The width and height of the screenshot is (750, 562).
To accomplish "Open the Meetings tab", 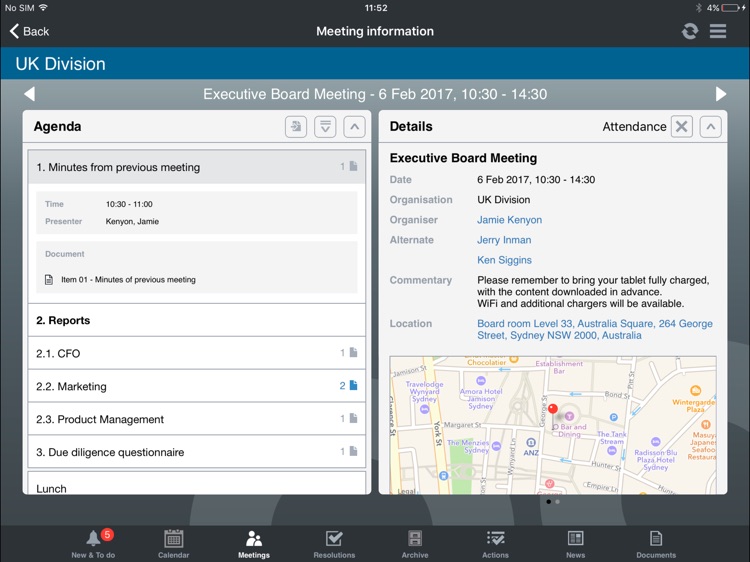I will [254, 544].
